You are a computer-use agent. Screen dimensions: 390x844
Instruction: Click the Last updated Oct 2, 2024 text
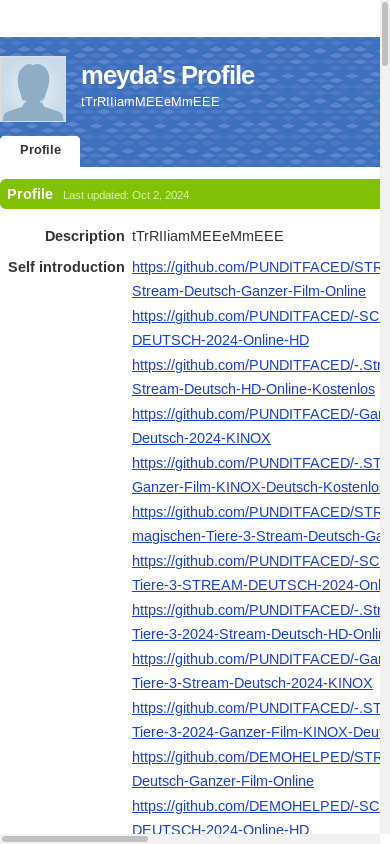126,195
